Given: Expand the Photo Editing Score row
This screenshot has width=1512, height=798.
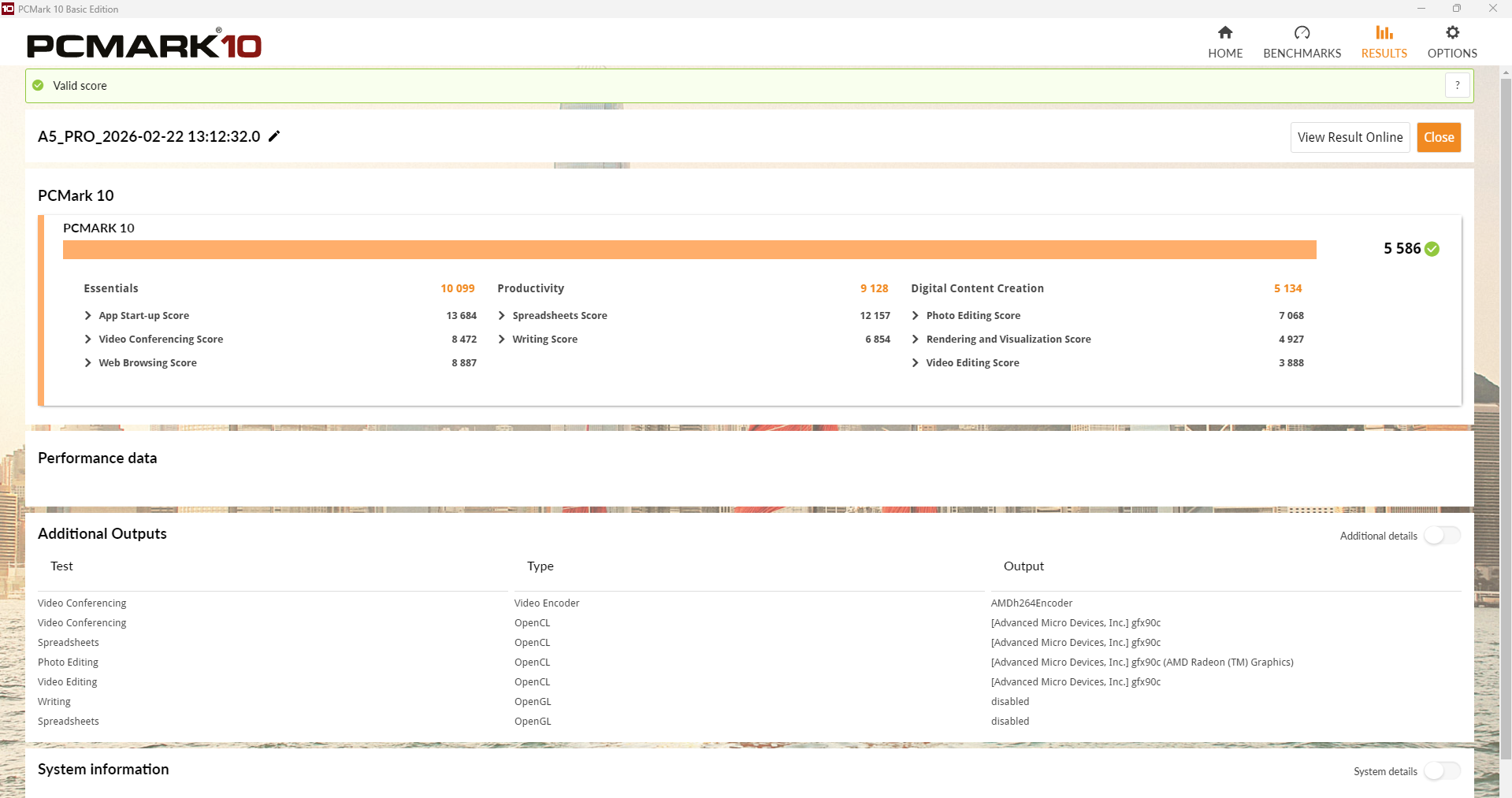Looking at the screenshot, I should point(916,316).
